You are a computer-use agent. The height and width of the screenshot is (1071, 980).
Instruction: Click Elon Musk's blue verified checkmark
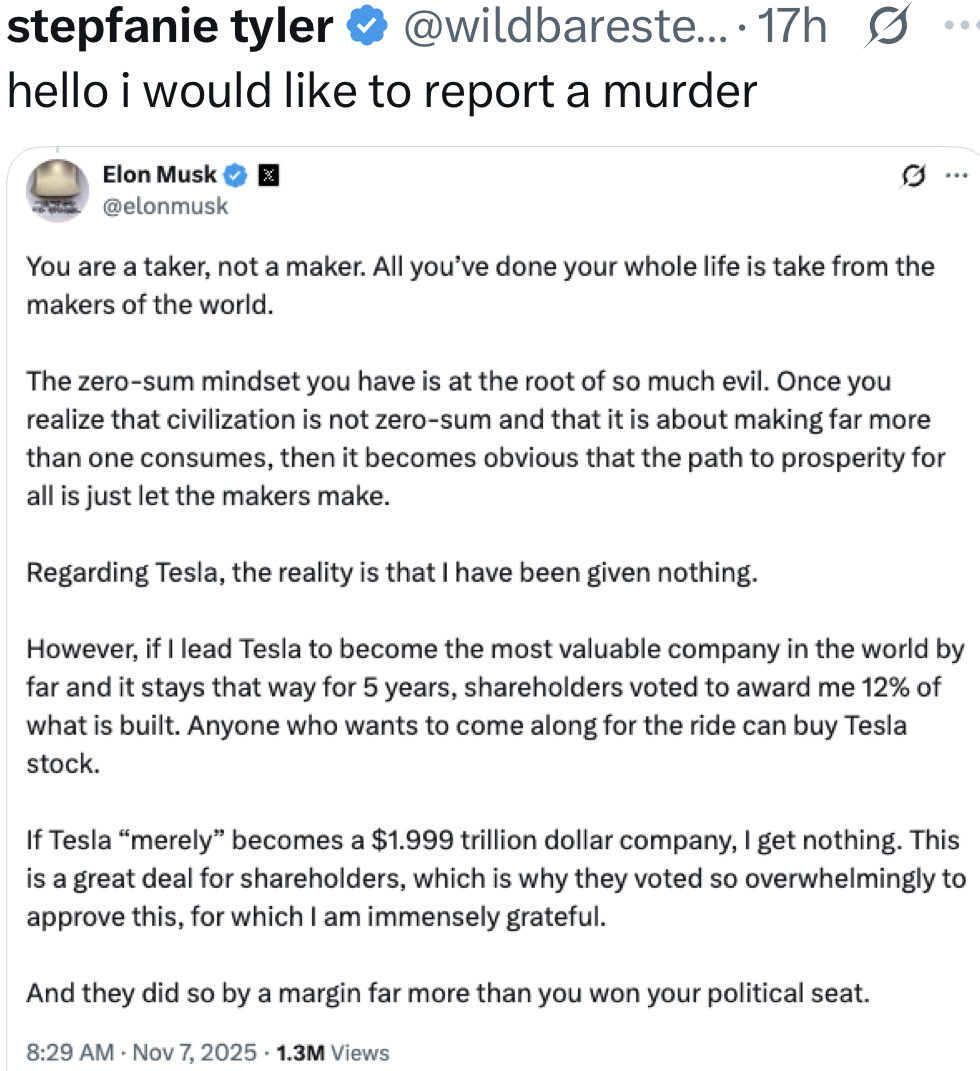point(235,175)
